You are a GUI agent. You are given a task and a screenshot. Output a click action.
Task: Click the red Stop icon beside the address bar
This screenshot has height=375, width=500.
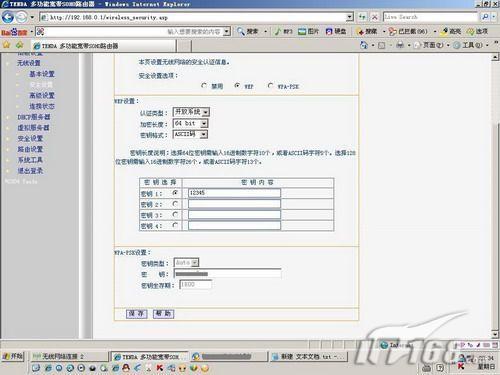tap(375, 17)
